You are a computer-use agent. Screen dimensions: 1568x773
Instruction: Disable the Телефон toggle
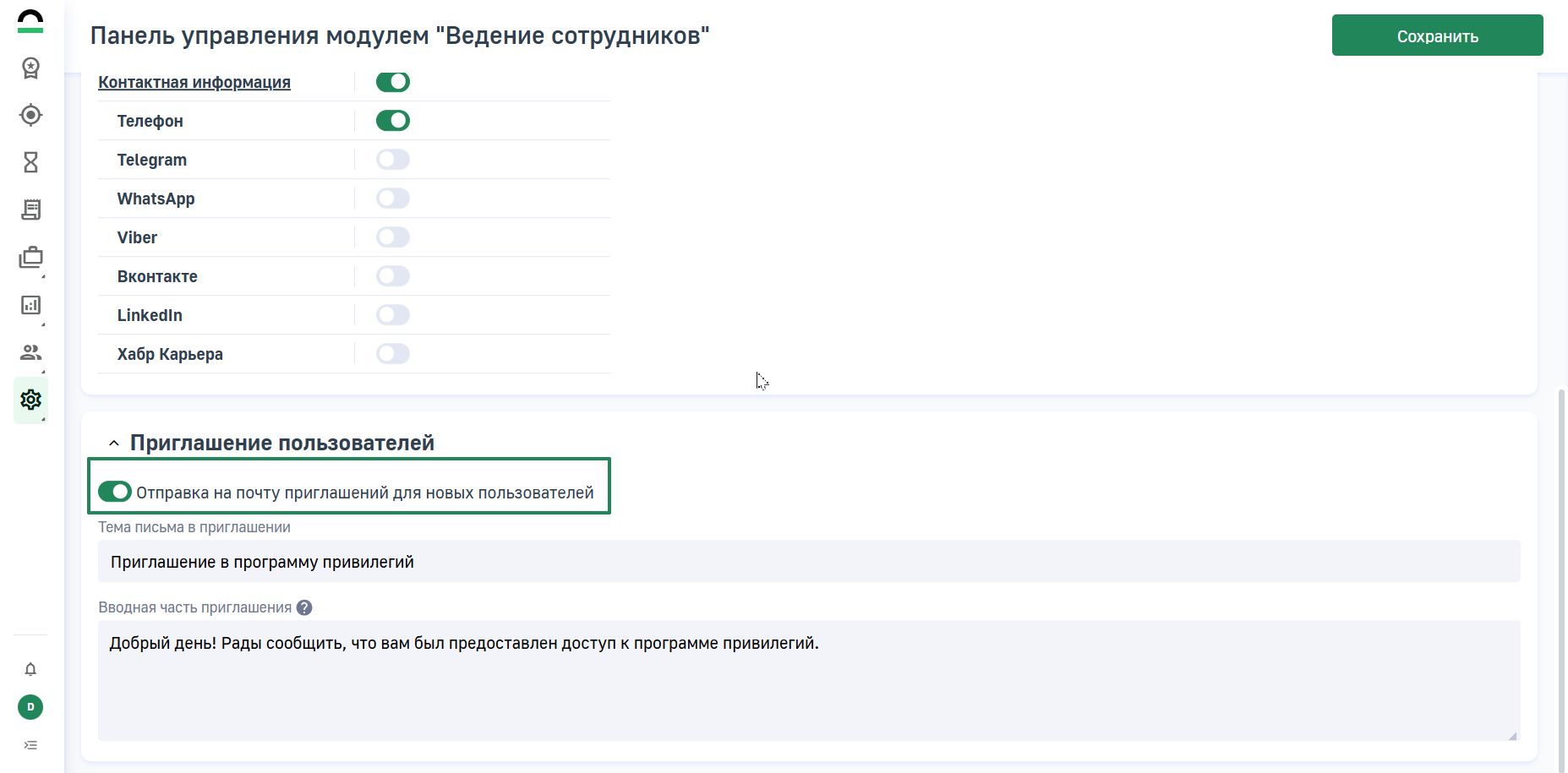coord(393,121)
